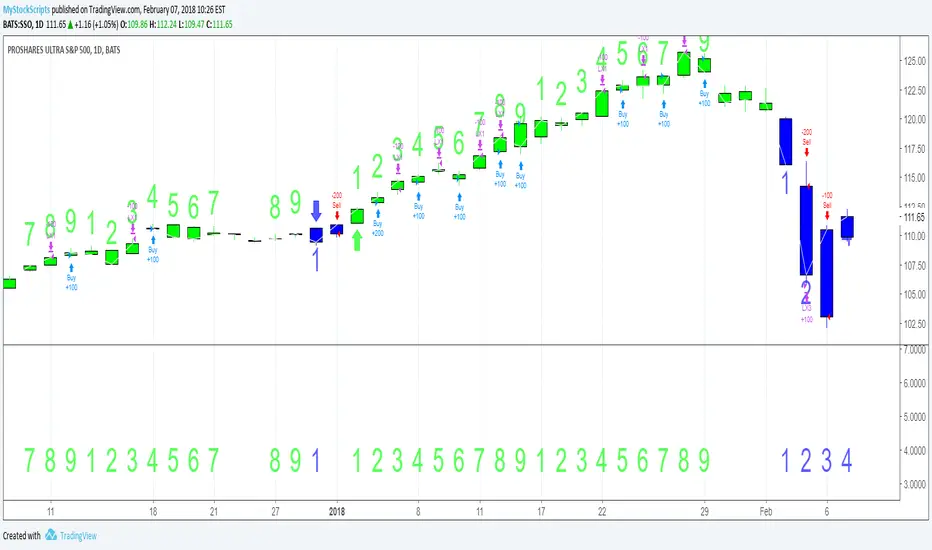
Task: Click the 27 date label on time axis
Action: pos(275,511)
